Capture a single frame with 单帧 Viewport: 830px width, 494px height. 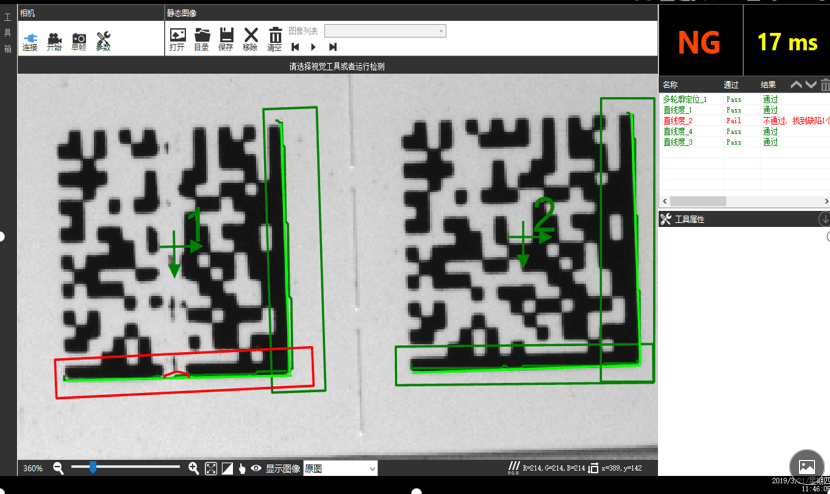78,39
